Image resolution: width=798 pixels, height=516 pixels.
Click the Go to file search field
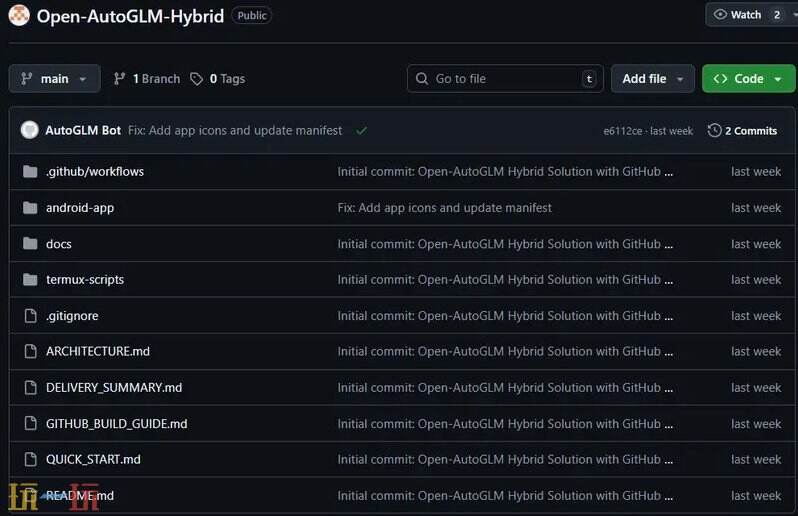point(505,79)
